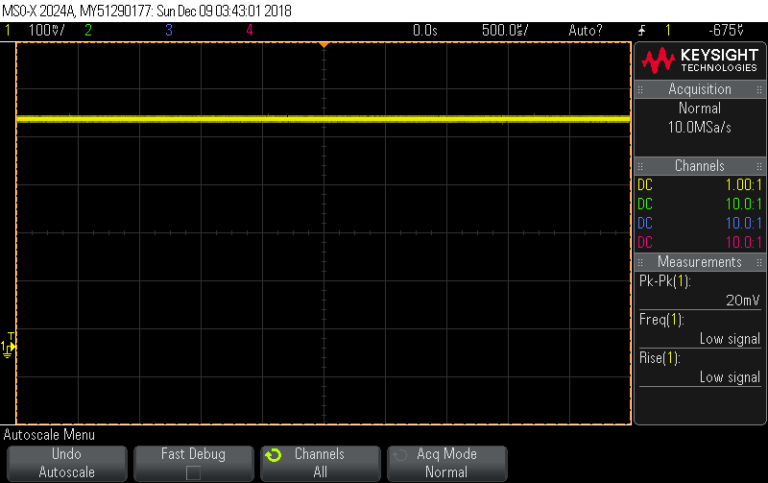Select the channel 2 indicator in status bar

point(88,30)
